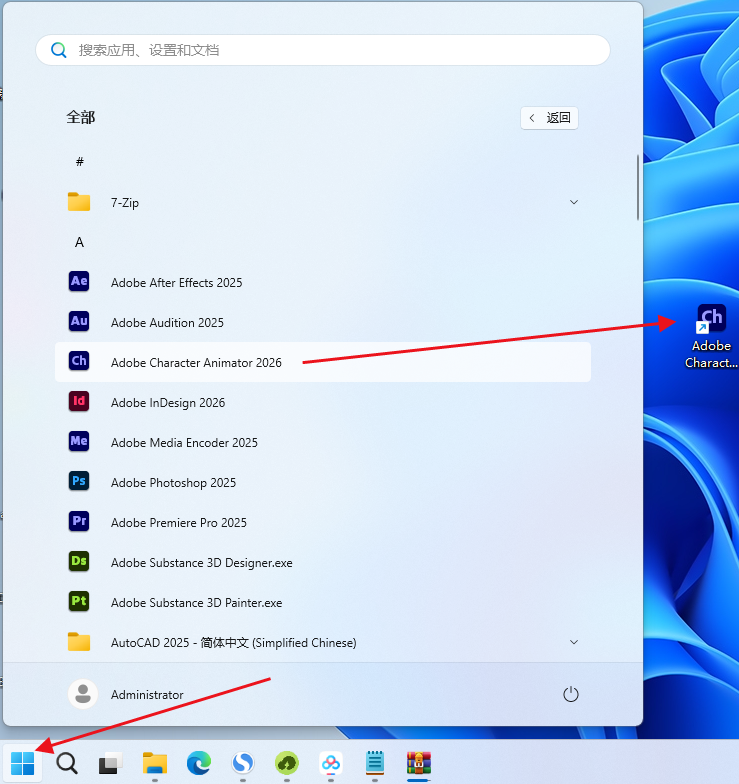This screenshot has width=739, height=784.
Task: Select Adobe Premiere Pro 2025 text
Action: [178, 522]
